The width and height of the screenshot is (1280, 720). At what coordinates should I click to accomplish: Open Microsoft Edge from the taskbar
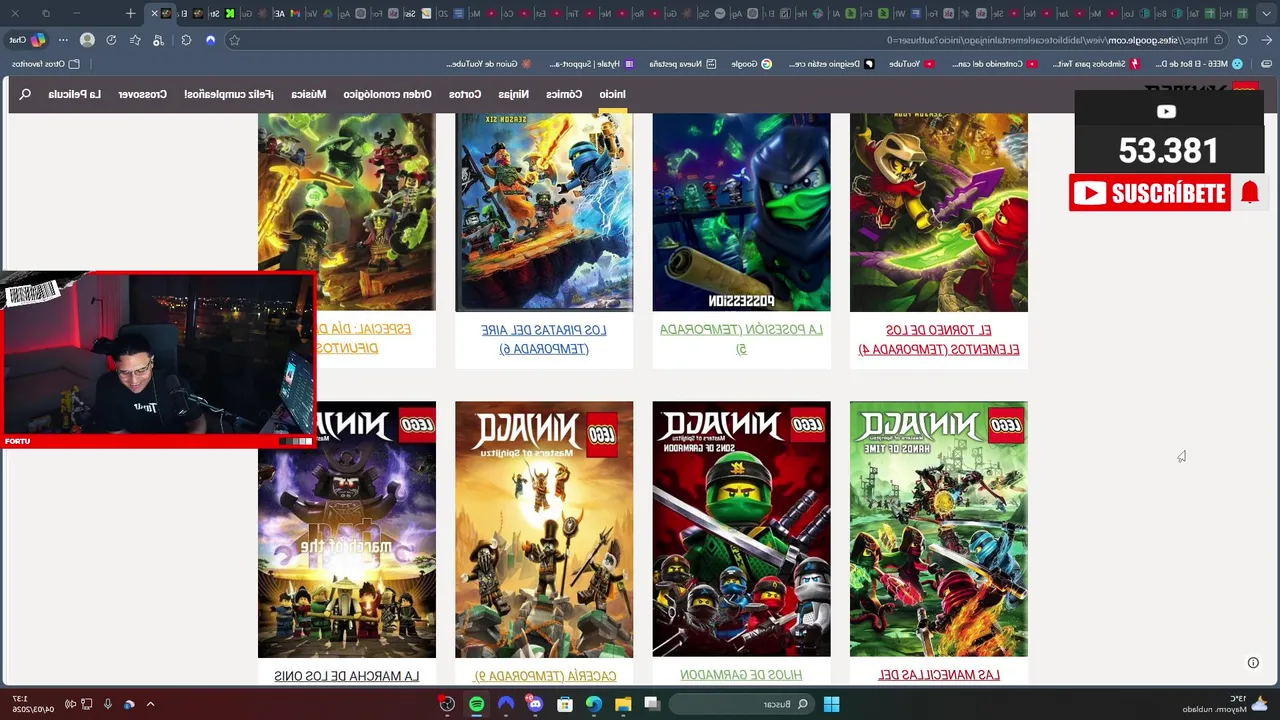(x=594, y=704)
